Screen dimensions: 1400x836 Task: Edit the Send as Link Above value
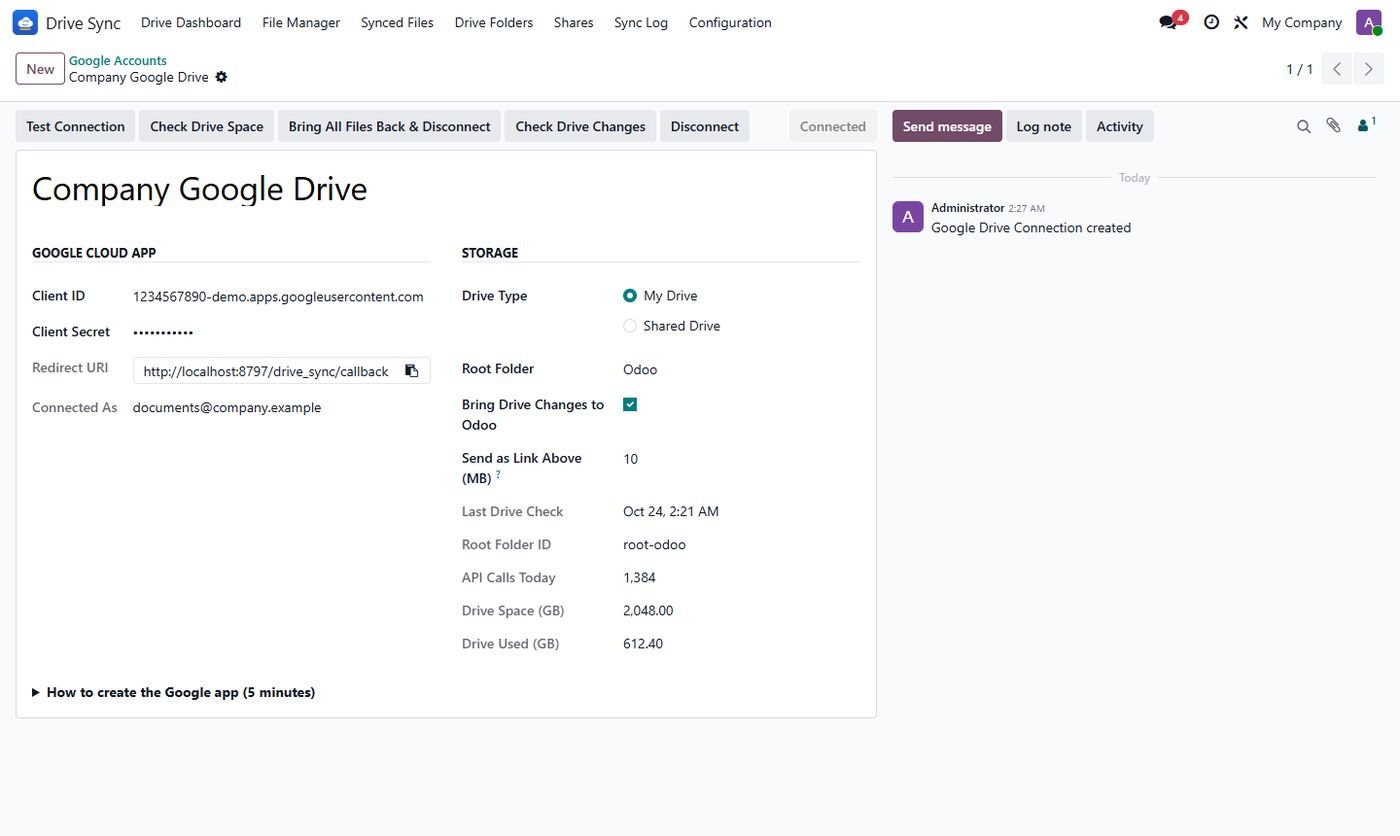741,459
